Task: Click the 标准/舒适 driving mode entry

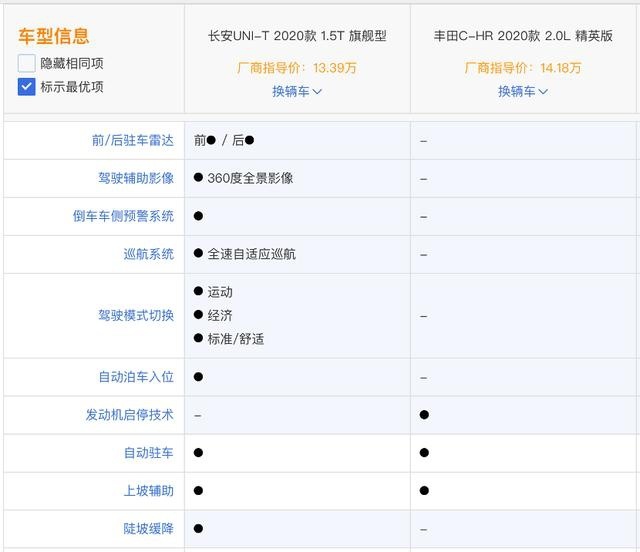Action: click(236, 339)
